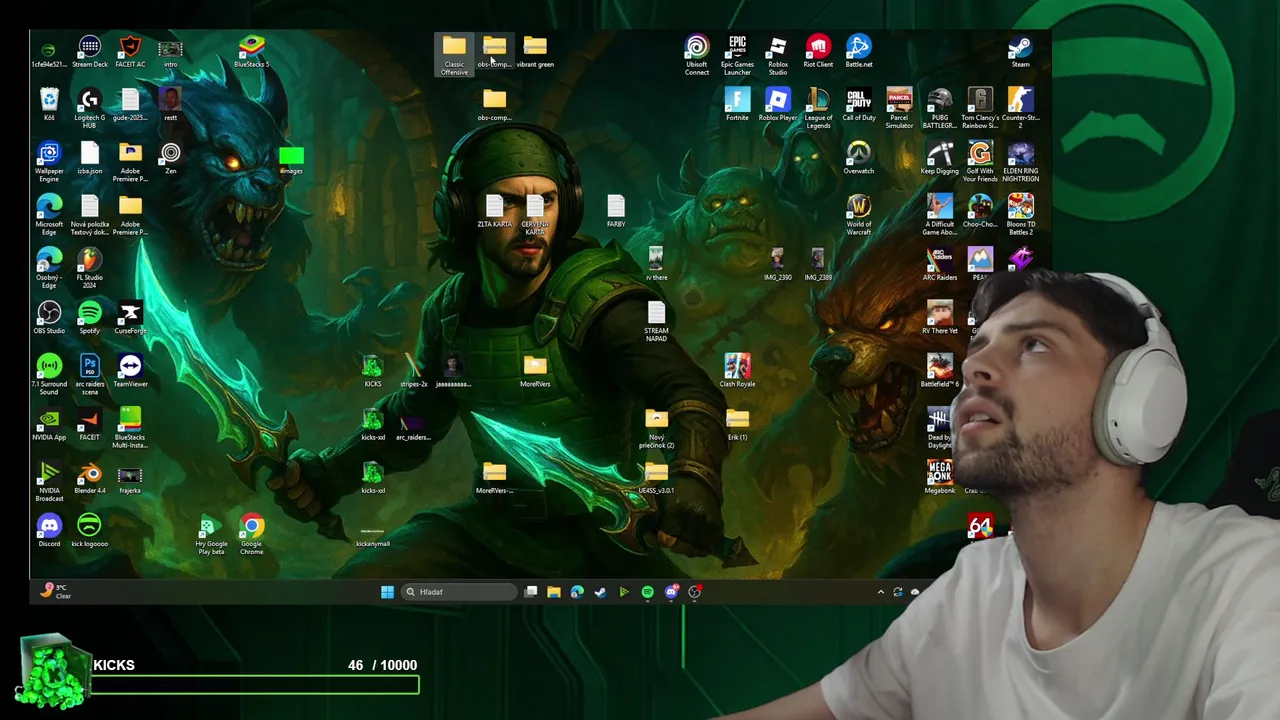
Task: Select the Zen browser desktop icon
Action: coord(171,158)
